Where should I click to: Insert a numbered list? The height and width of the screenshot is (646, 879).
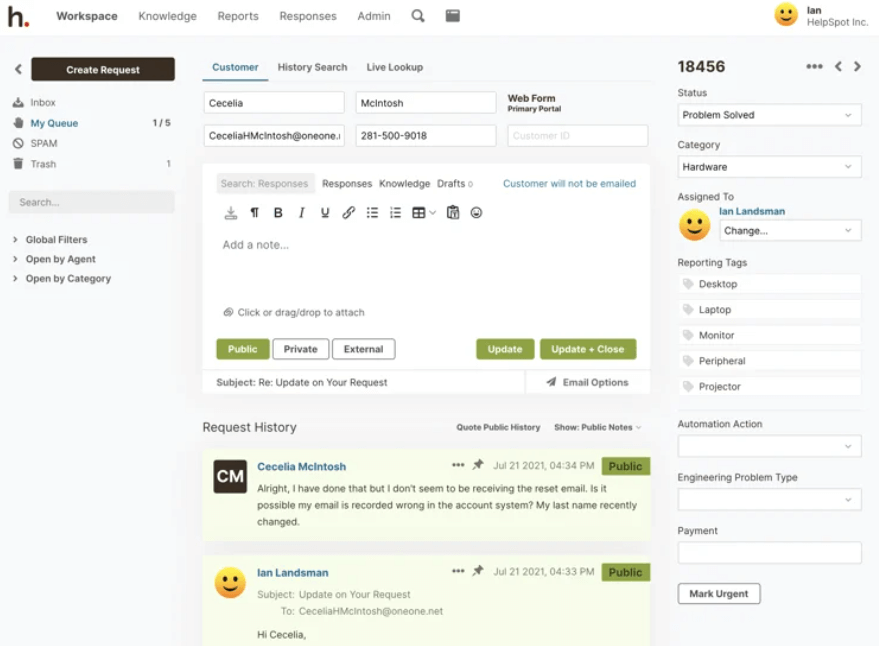pos(396,213)
